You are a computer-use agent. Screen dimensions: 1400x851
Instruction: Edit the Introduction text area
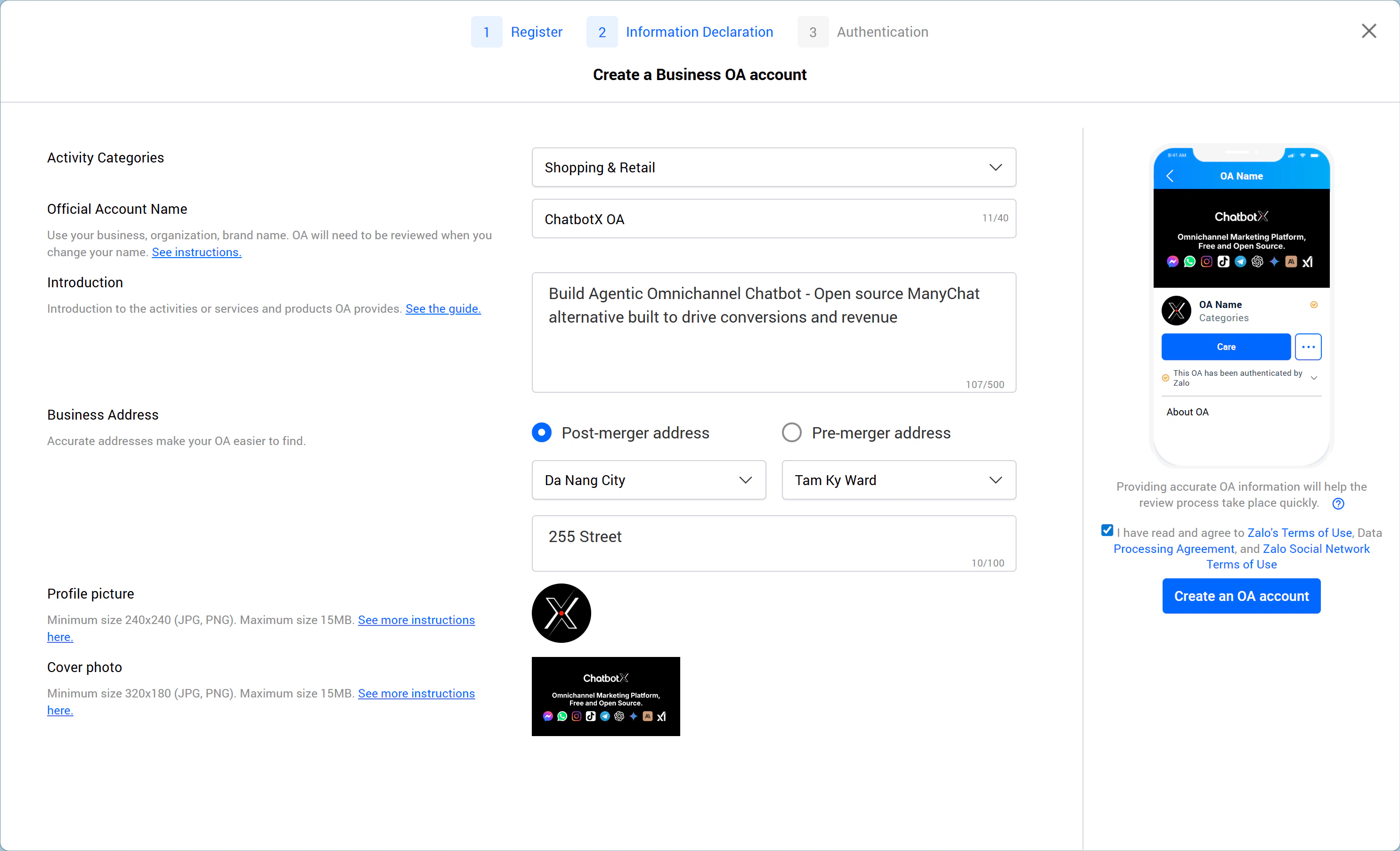click(x=773, y=332)
